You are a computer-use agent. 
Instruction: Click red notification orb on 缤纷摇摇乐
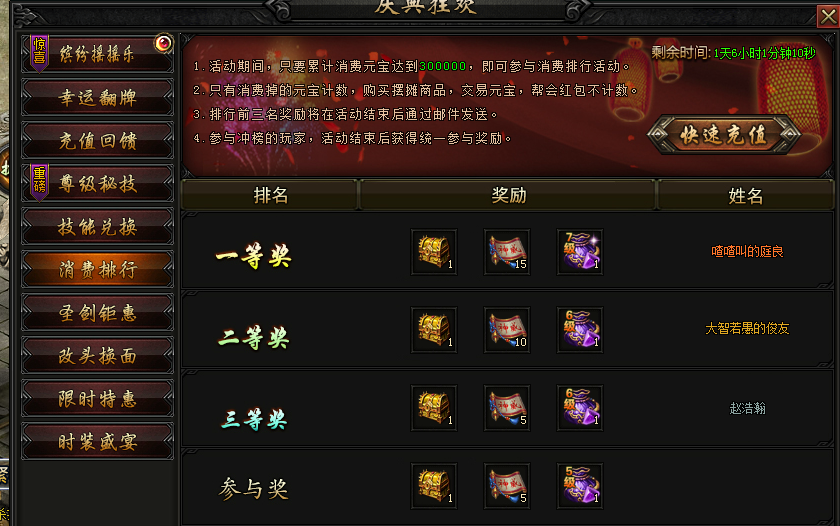pyautogui.click(x=163, y=43)
